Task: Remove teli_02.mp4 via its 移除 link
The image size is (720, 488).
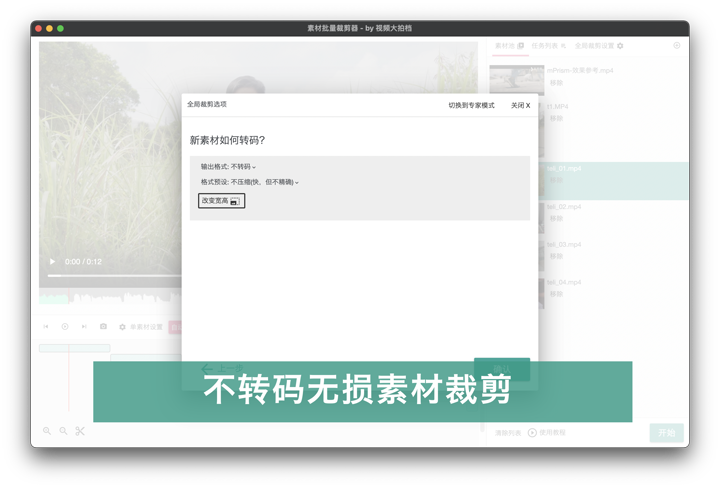Action: [x=556, y=219]
